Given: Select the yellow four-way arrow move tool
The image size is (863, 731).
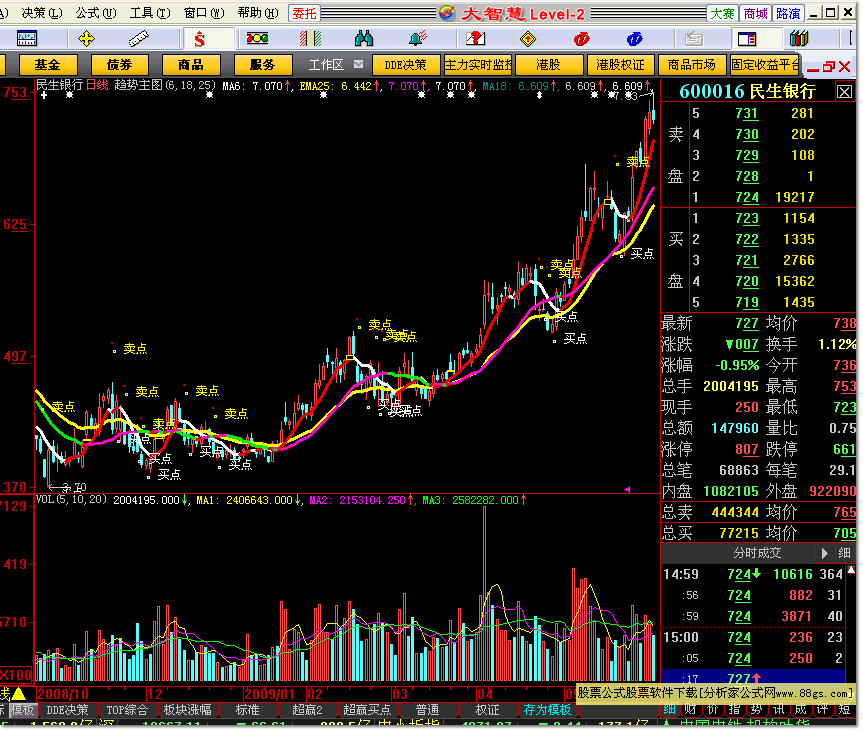Looking at the screenshot, I should click(x=86, y=39).
